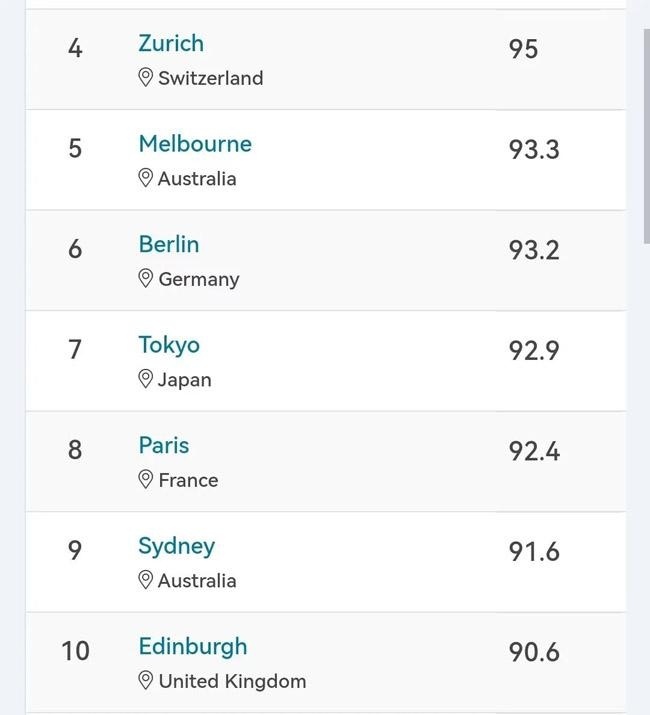Click rank number 8 in Paris row
The image size is (650, 715).
coord(75,450)
